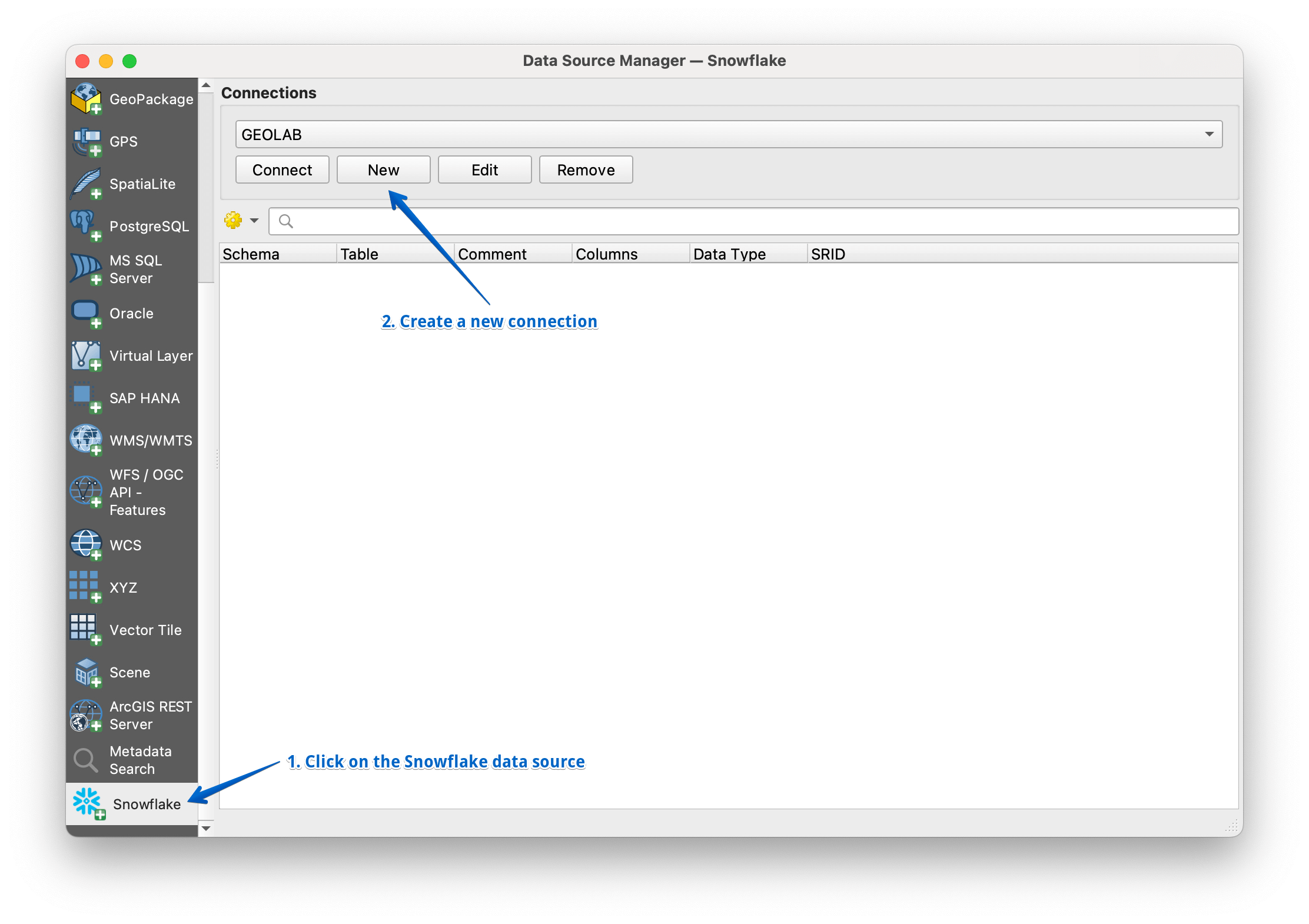The width and height of the screenshot is (1309, 924).
Task: Close the Data Source Manager window
Action: 82,61
